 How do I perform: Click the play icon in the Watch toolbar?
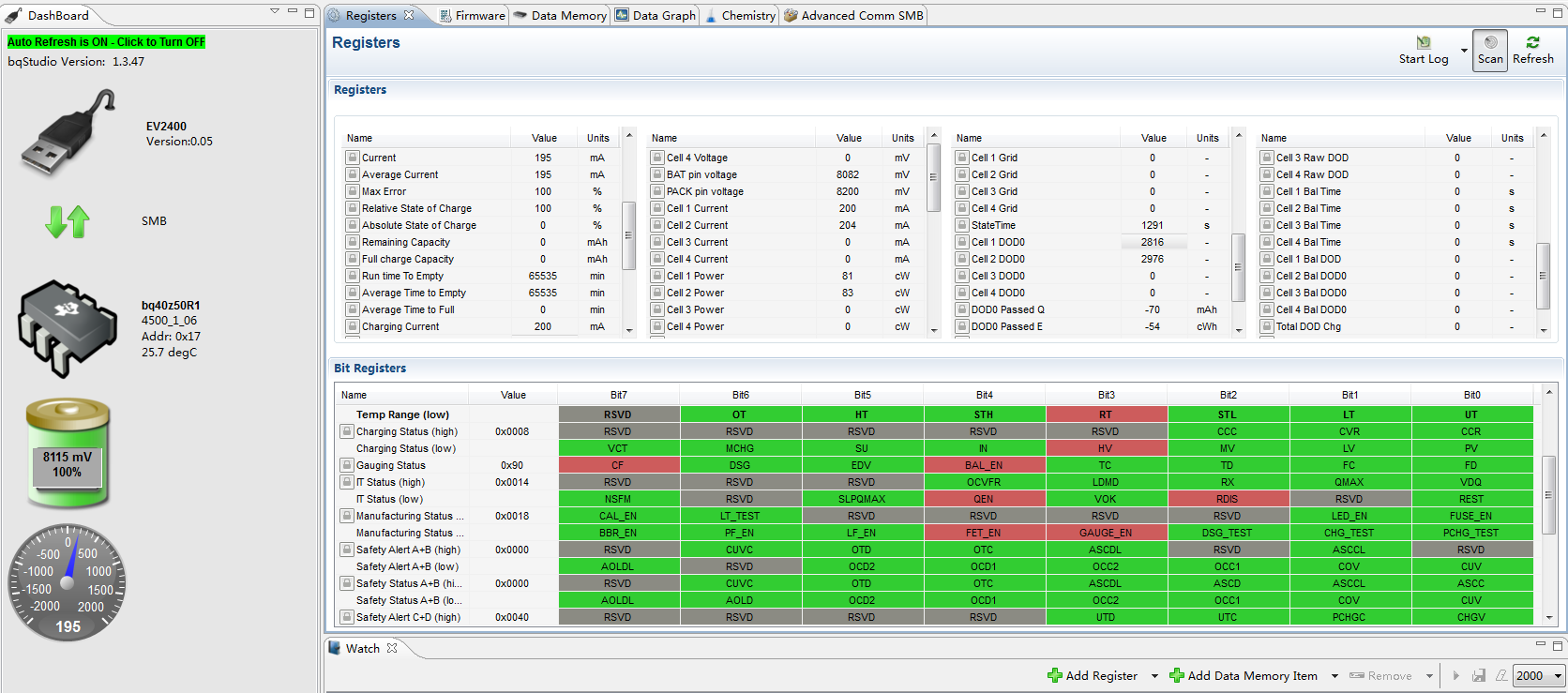[x=1455, y=675]
